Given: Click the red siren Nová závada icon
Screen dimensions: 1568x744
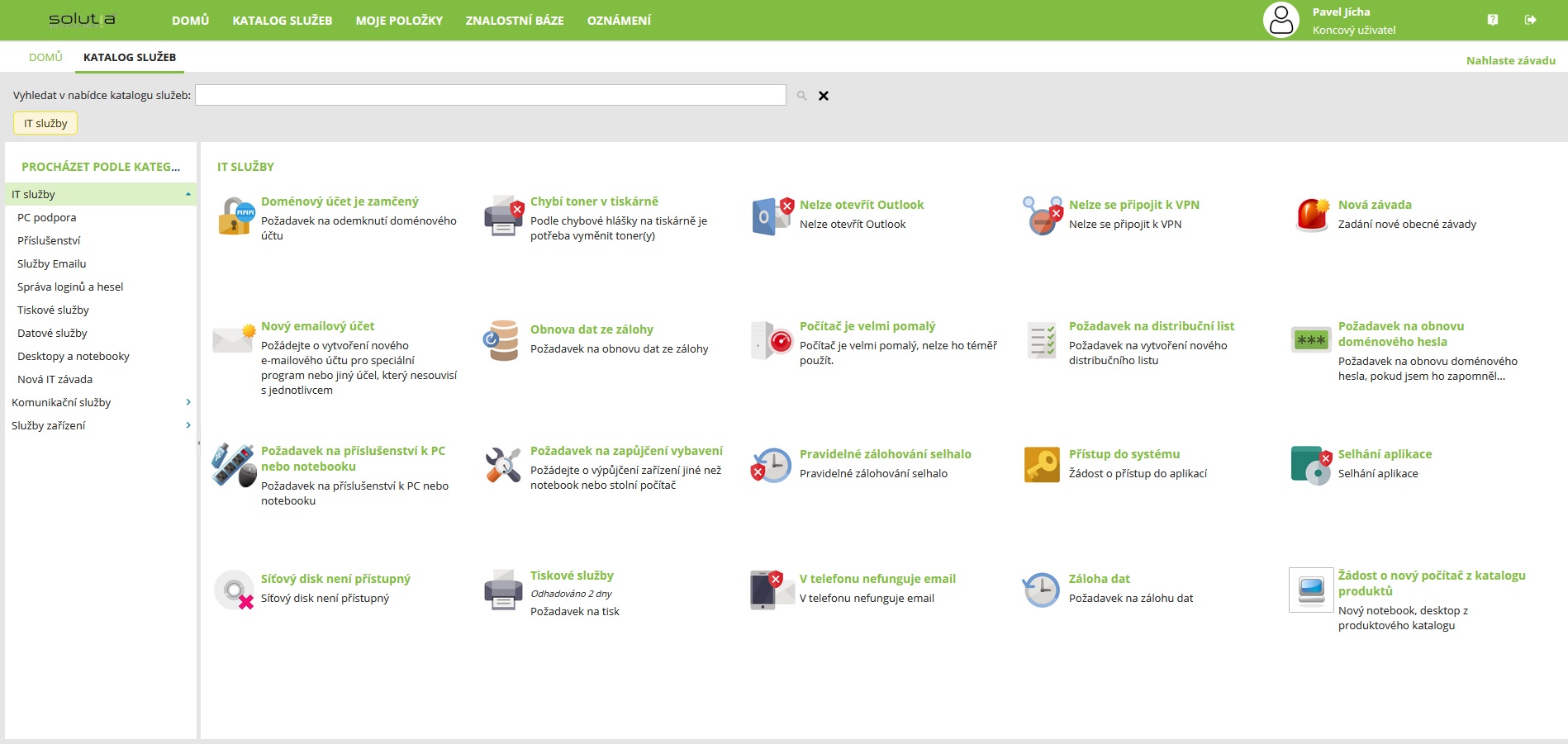Looking at the screenshot, I should [x=1312, y=216].
